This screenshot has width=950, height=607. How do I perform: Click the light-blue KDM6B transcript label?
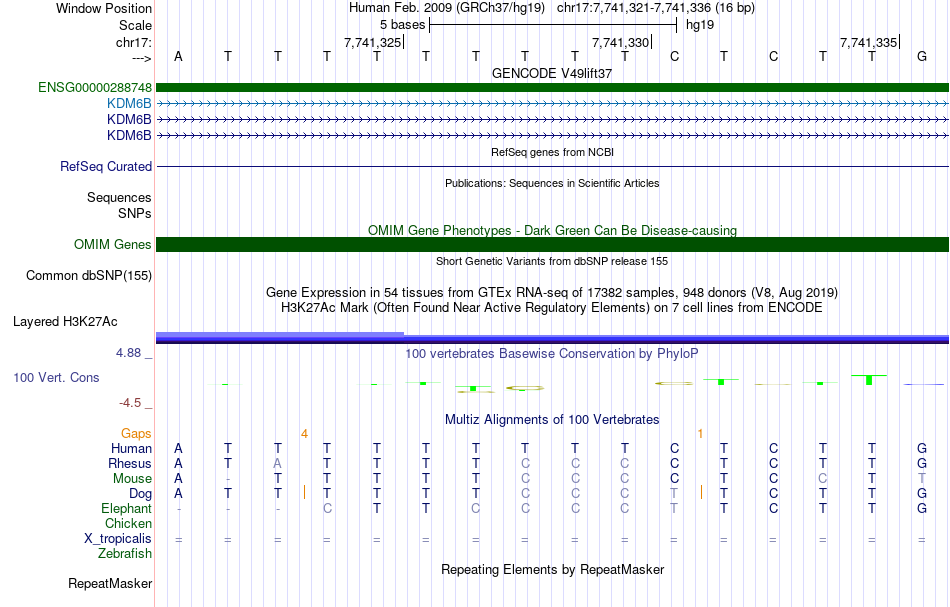point(129,103)
